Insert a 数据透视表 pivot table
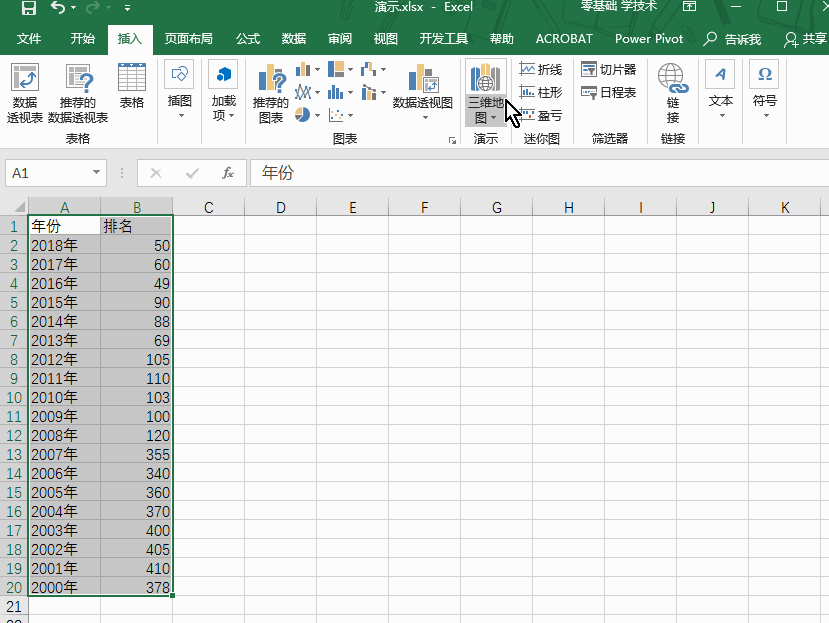The height and width of the screenshot is (623, 829). (x=25, y=94)
